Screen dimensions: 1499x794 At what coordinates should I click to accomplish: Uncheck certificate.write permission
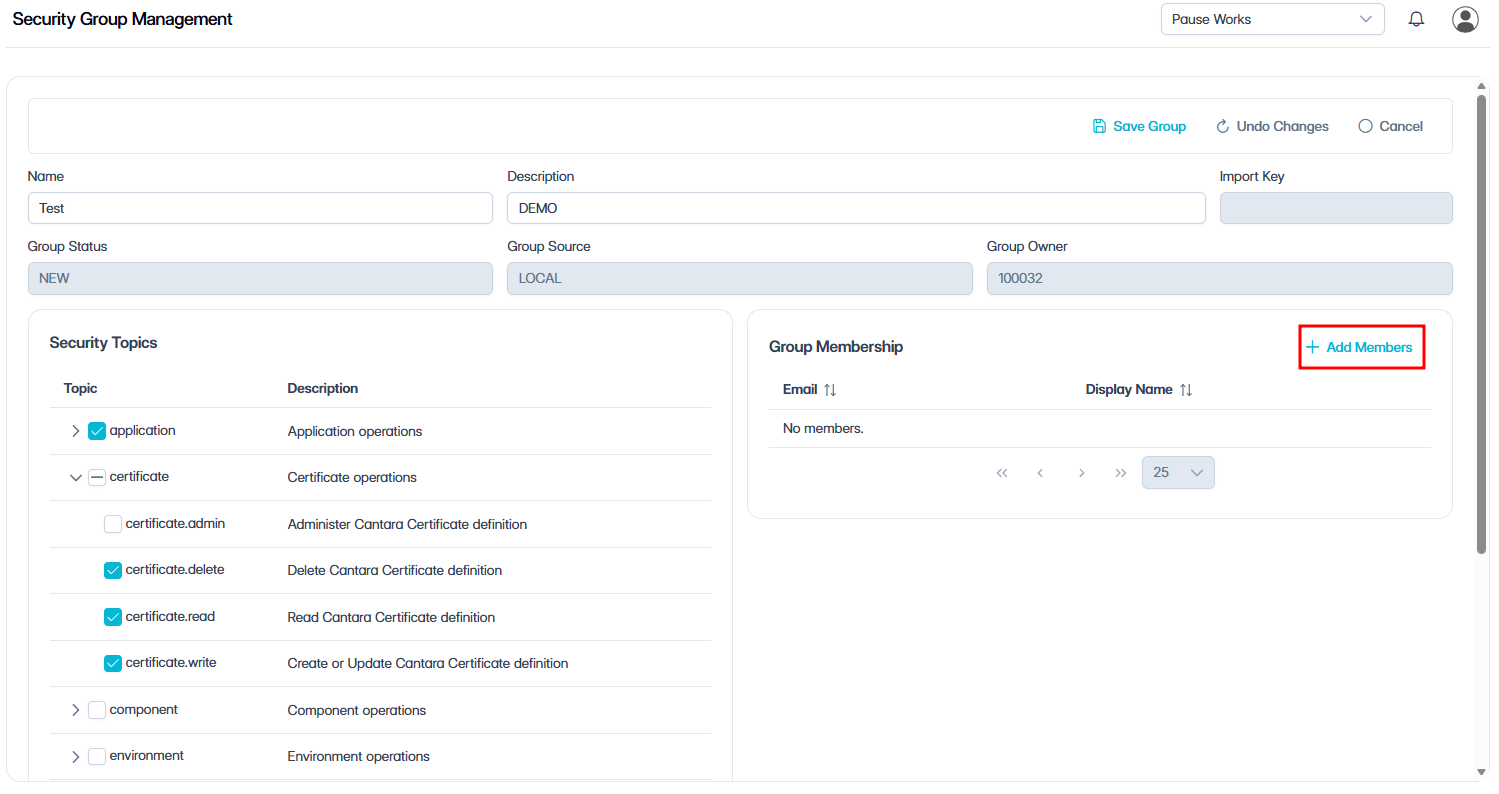pyautogui.click(x=113, y=663)
